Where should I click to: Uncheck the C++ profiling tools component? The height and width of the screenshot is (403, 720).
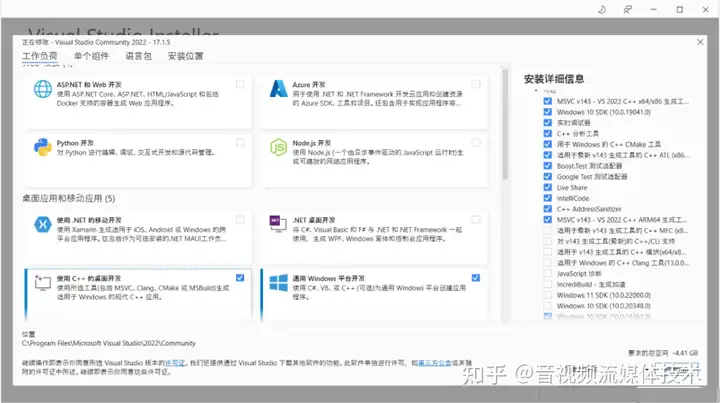click(547, 133)
